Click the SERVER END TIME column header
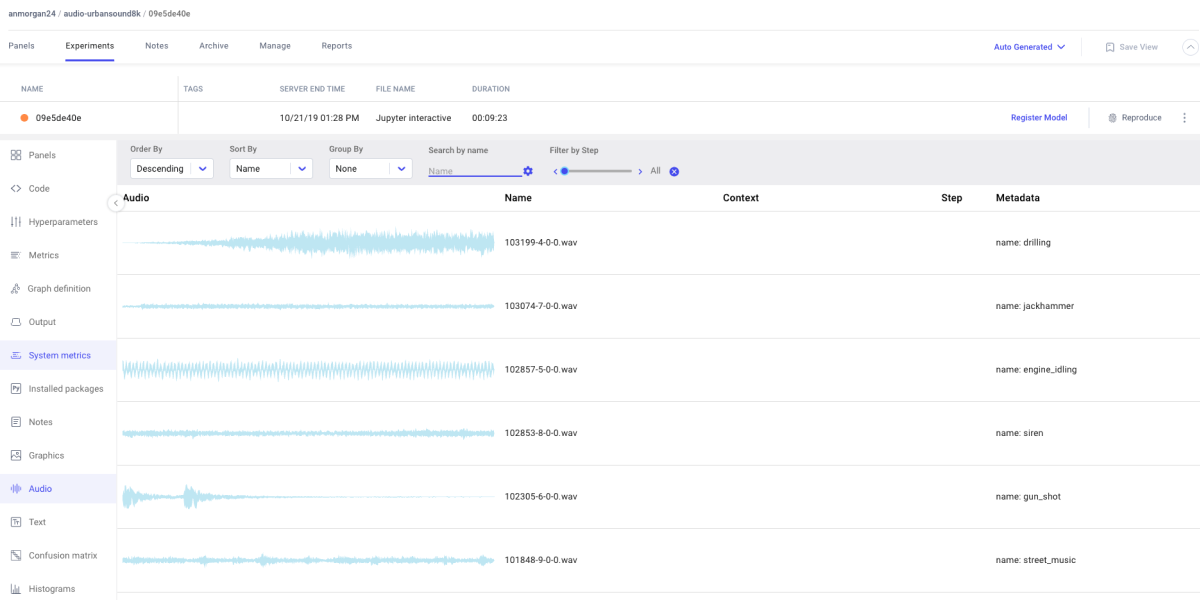Screen dimensions: 1200x600 point(312,89)
